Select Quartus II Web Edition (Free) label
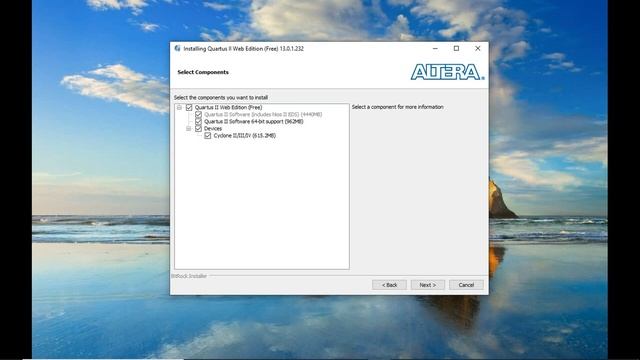Screen dimensions: 640x360 [x=228, y=107]
